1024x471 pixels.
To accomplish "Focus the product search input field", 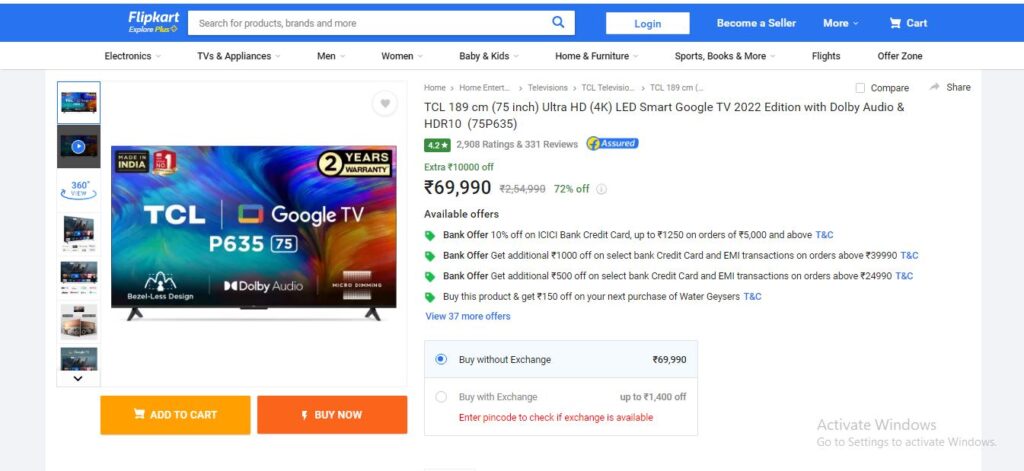I will [369, 23].
